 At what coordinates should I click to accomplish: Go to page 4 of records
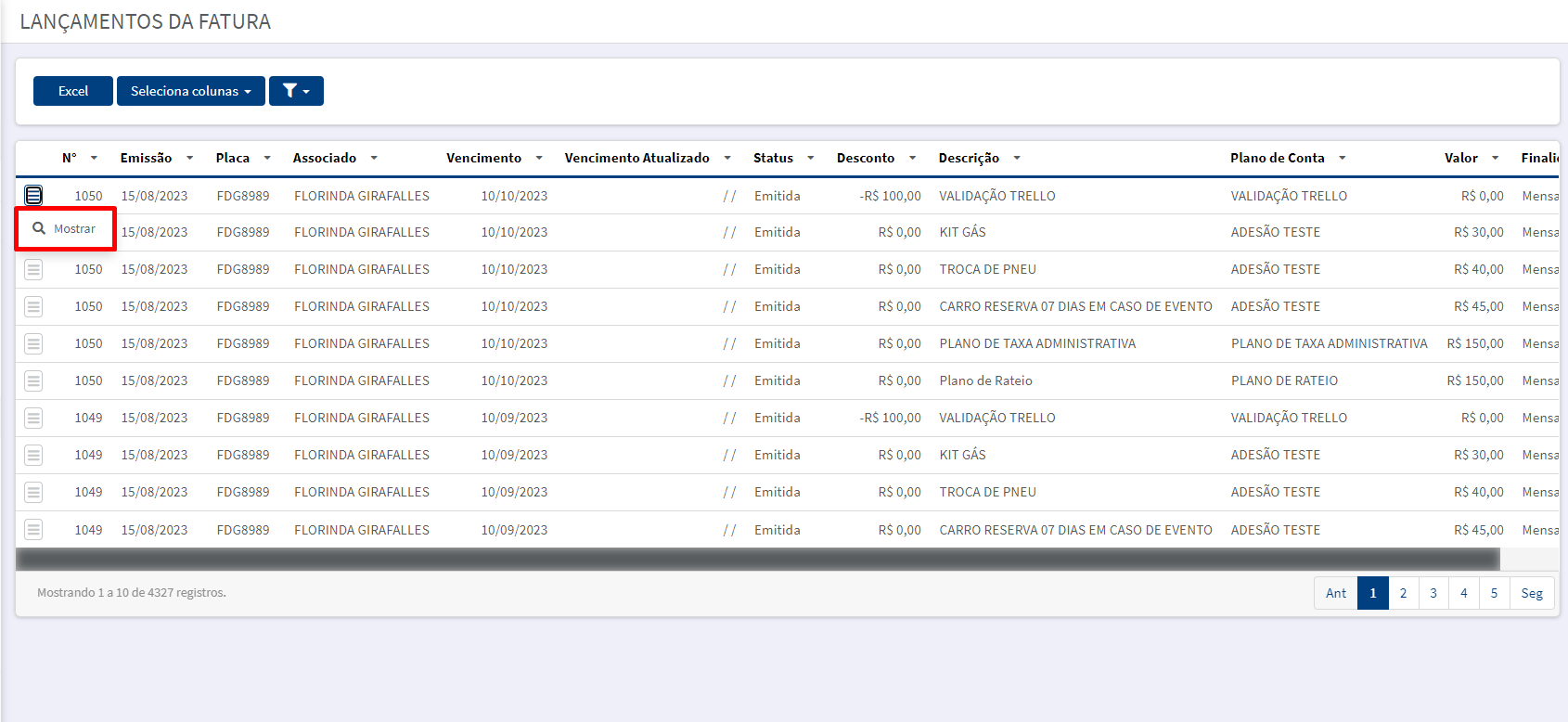(x=1464, y=593)
